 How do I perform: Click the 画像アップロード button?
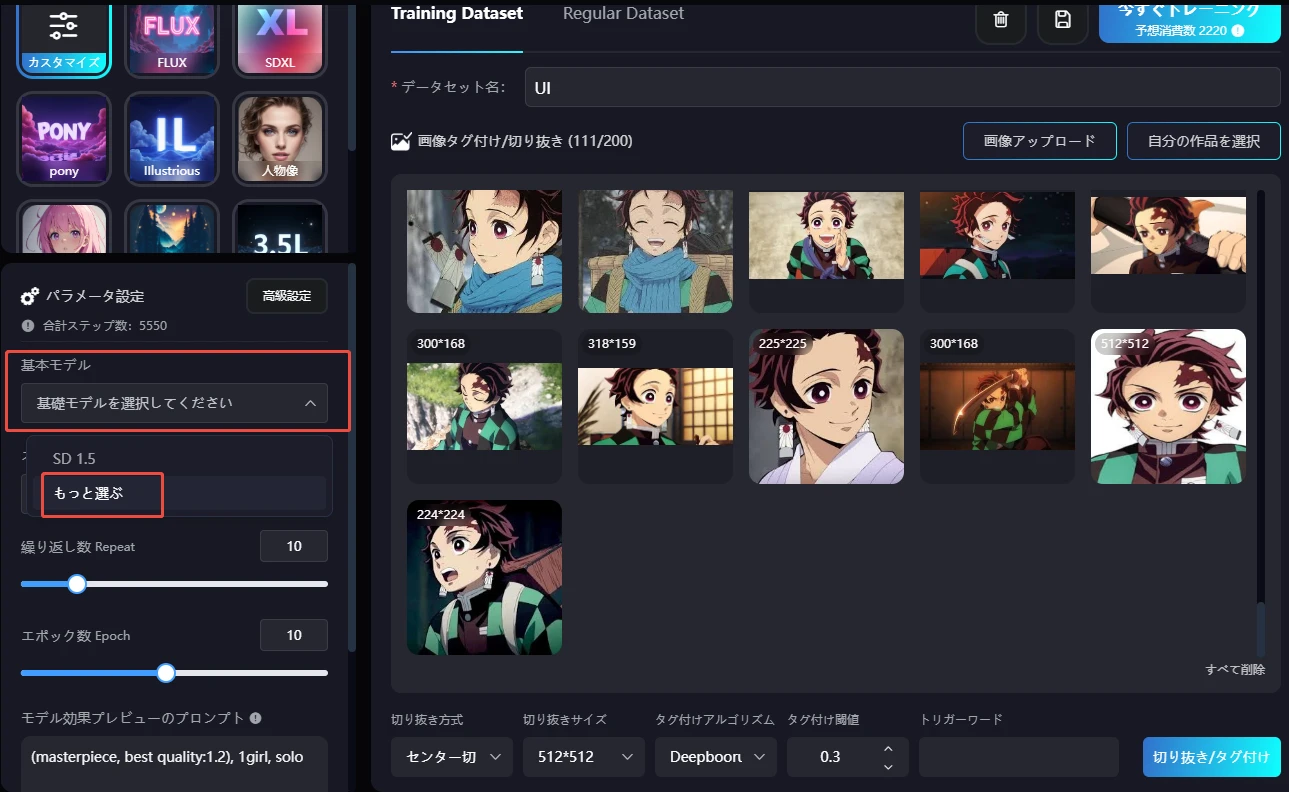pyautogui.click(x=1039, y=141)
